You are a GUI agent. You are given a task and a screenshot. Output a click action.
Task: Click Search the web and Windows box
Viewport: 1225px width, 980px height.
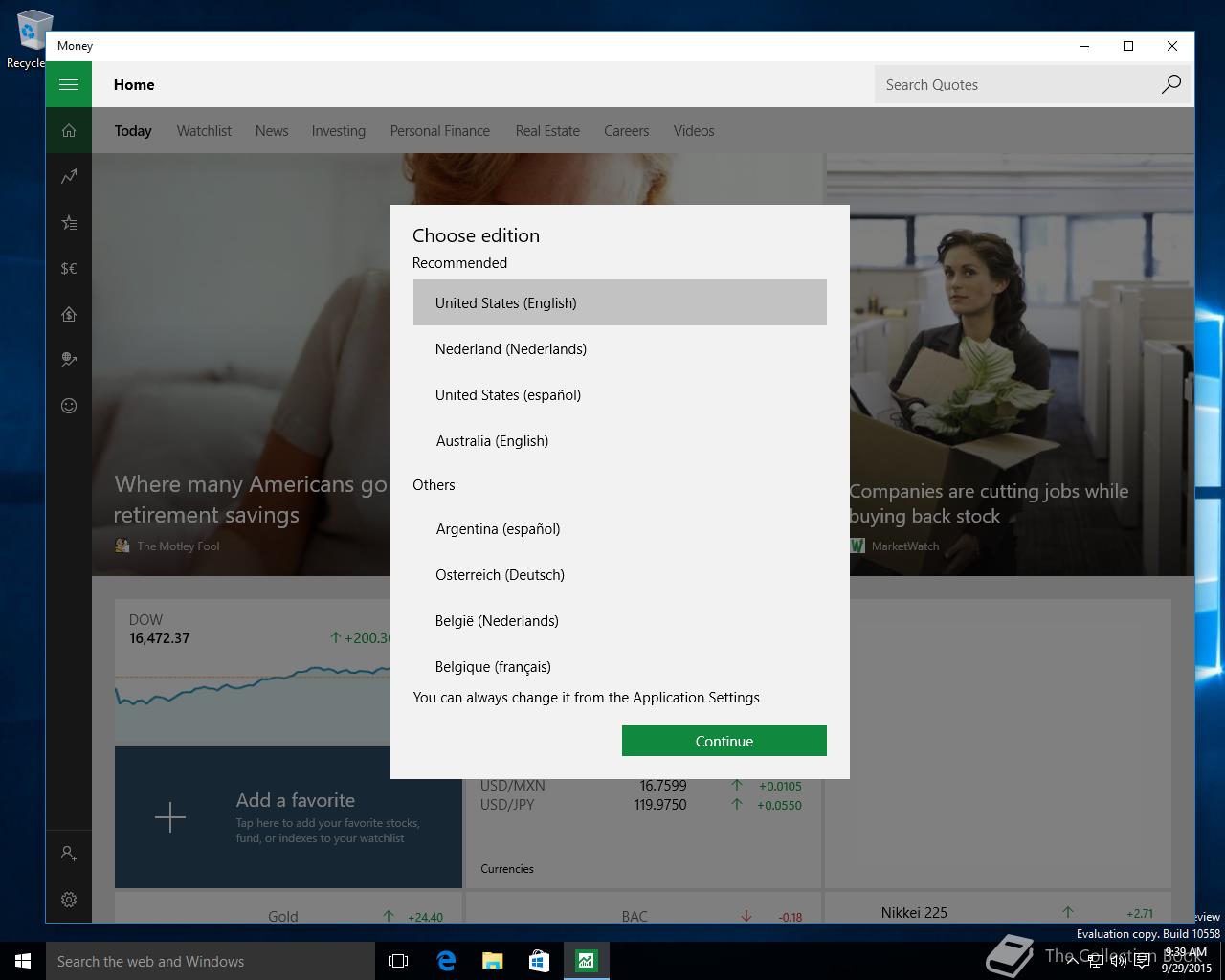click(x=211, y=961)
